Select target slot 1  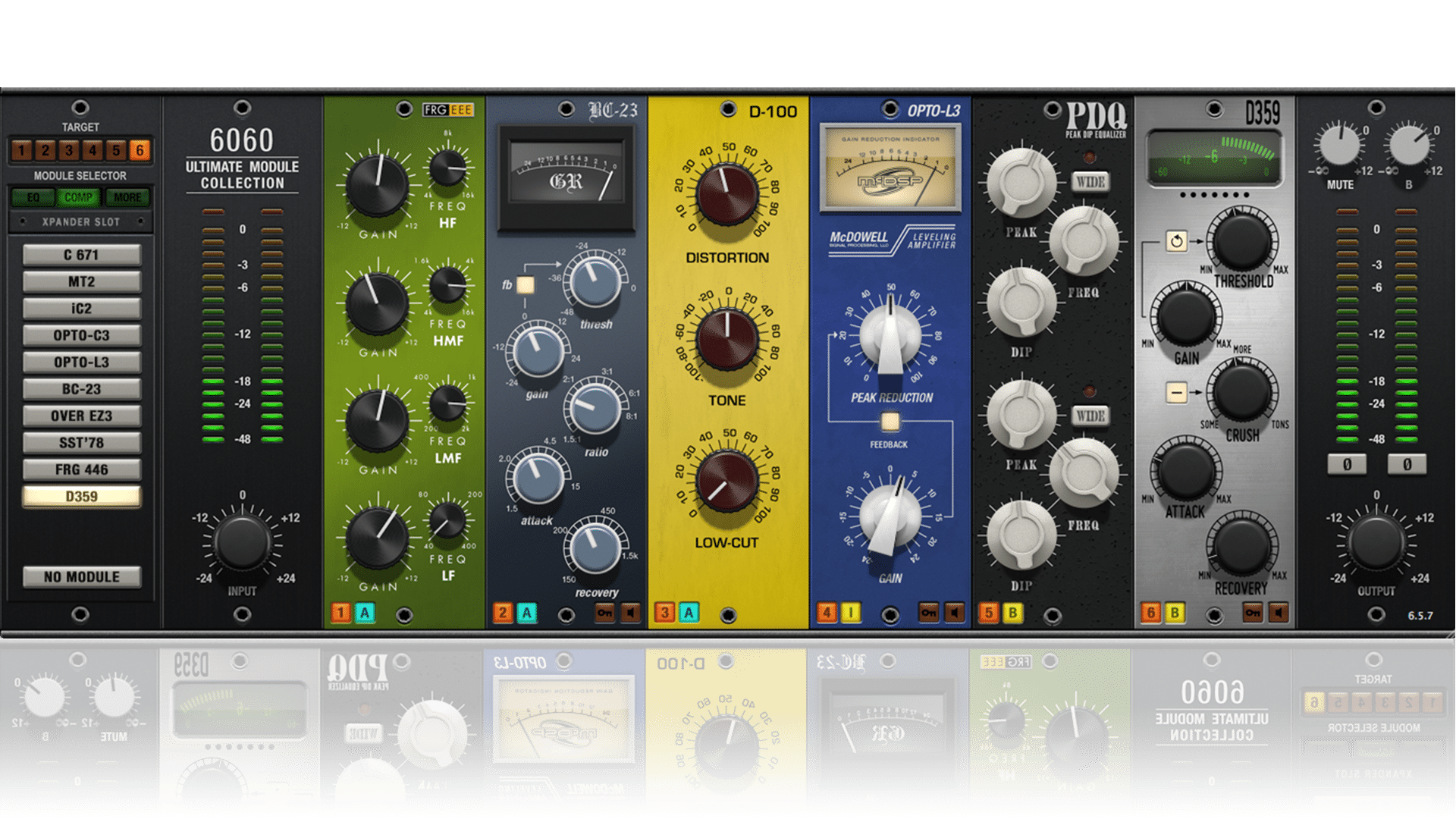click(21, 150)
